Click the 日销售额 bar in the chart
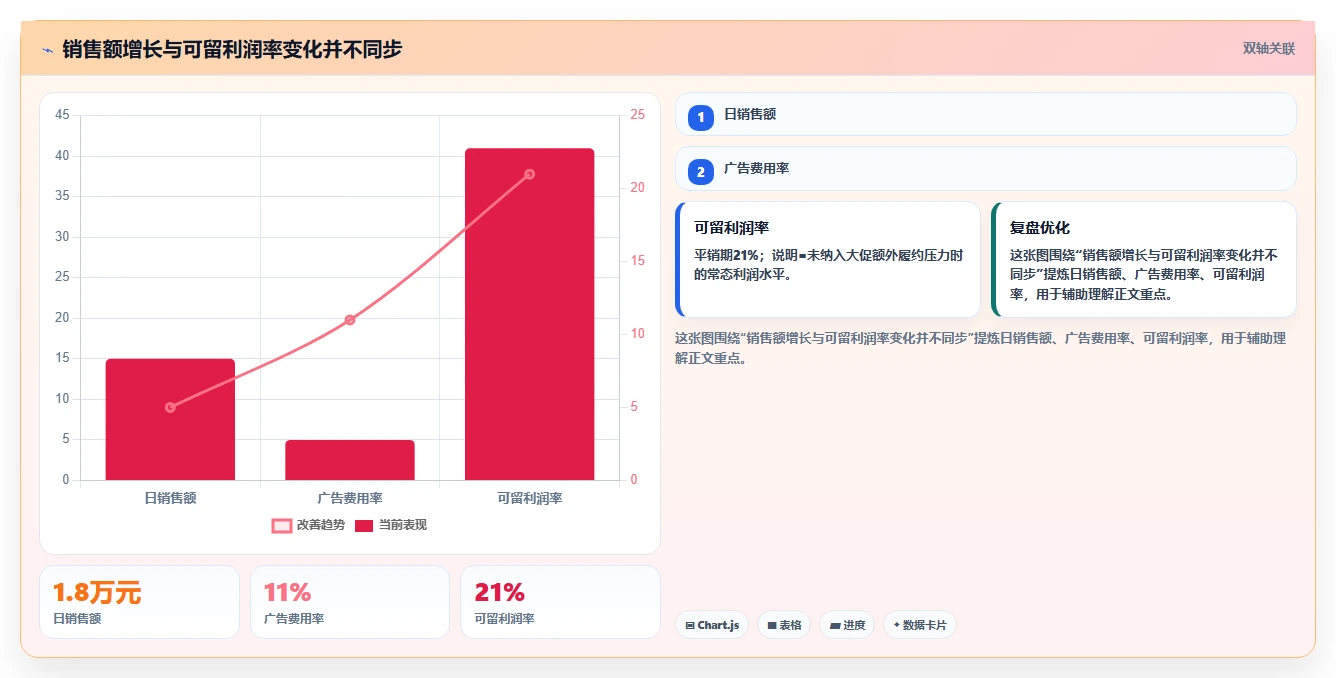 pyautogui.click(x=170, y=419)
